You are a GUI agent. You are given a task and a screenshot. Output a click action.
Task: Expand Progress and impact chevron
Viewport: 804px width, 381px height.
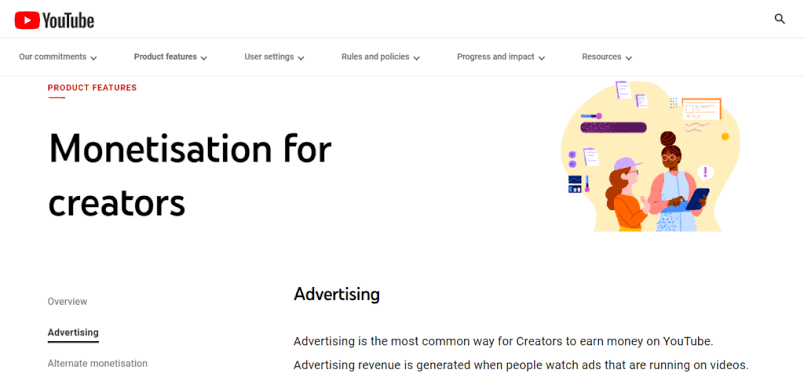541,58
